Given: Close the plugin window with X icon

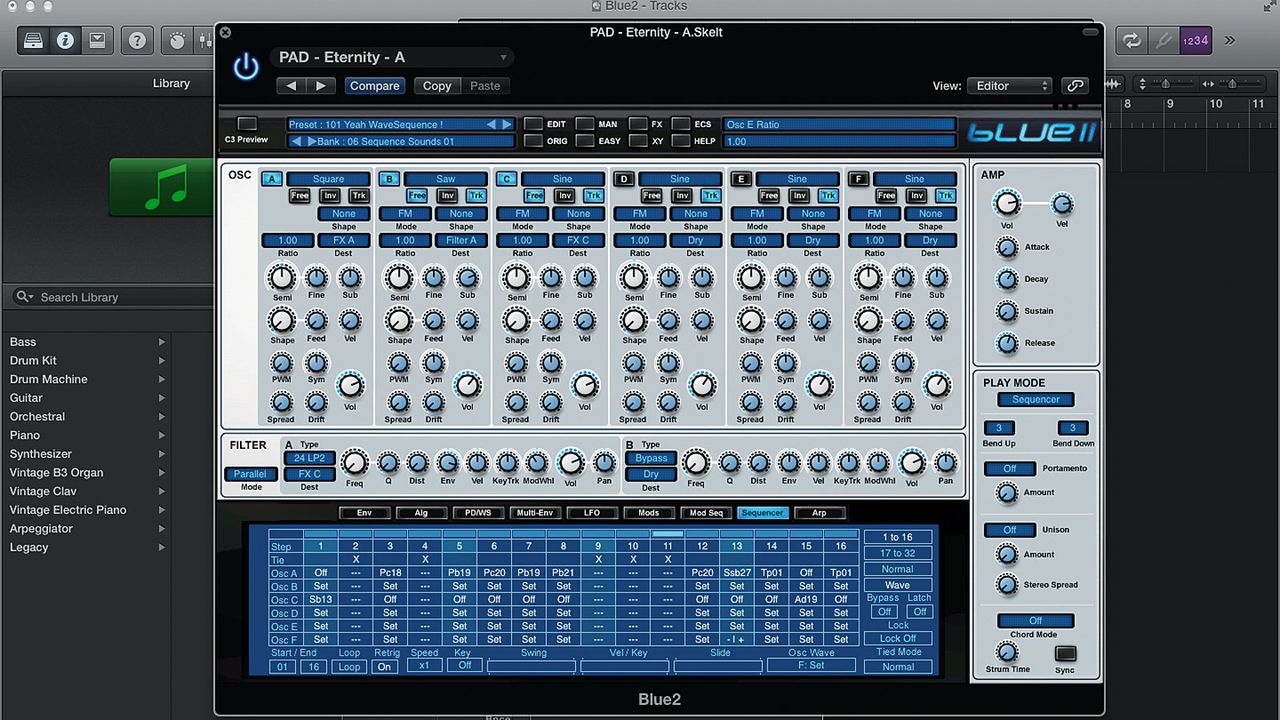Looking at the screenshot, I should [225, 32].
